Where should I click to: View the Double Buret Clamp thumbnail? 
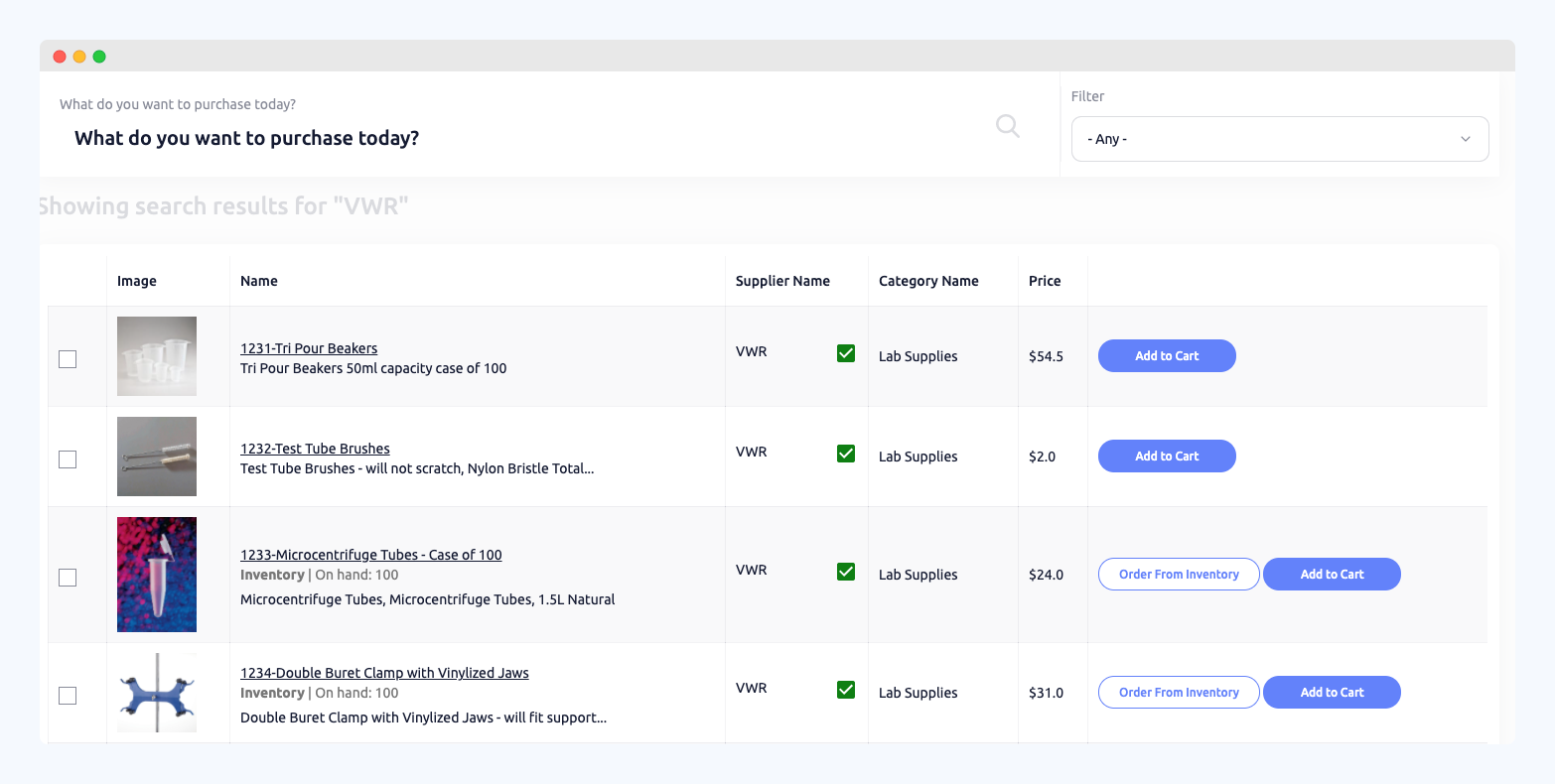(x=156, y=692)
